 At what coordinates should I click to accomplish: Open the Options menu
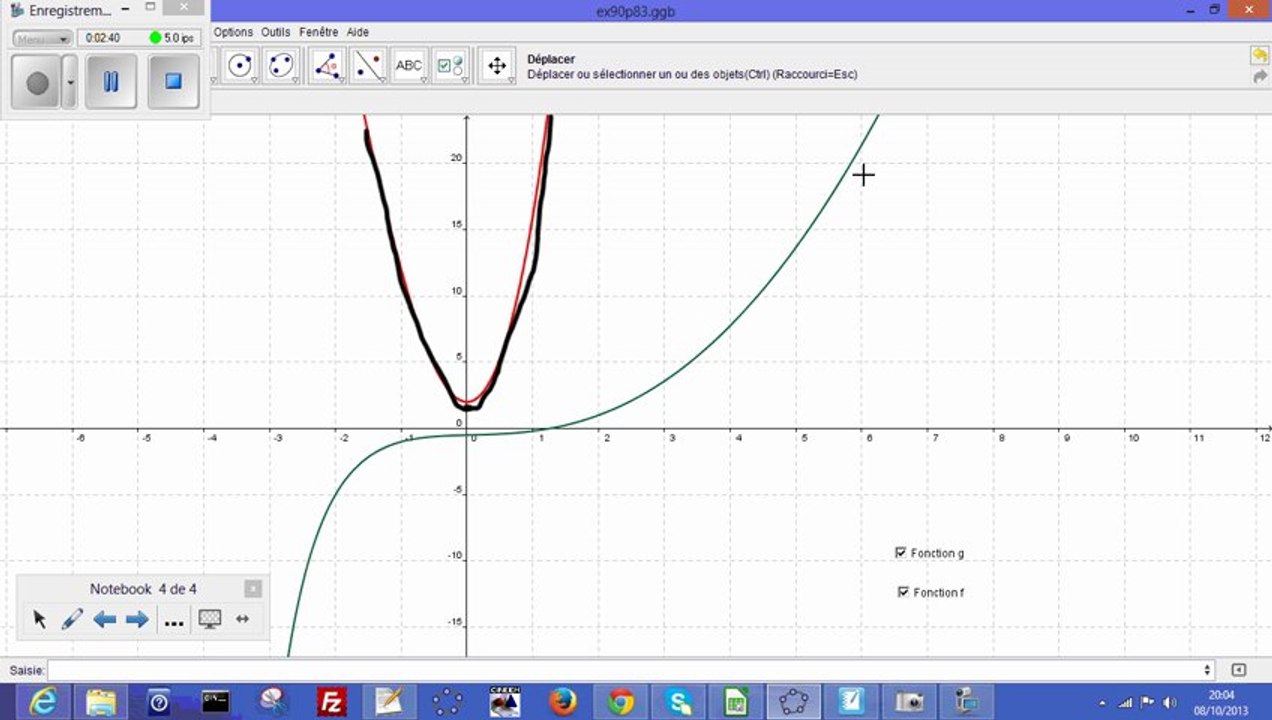click(x=233, y=32)
